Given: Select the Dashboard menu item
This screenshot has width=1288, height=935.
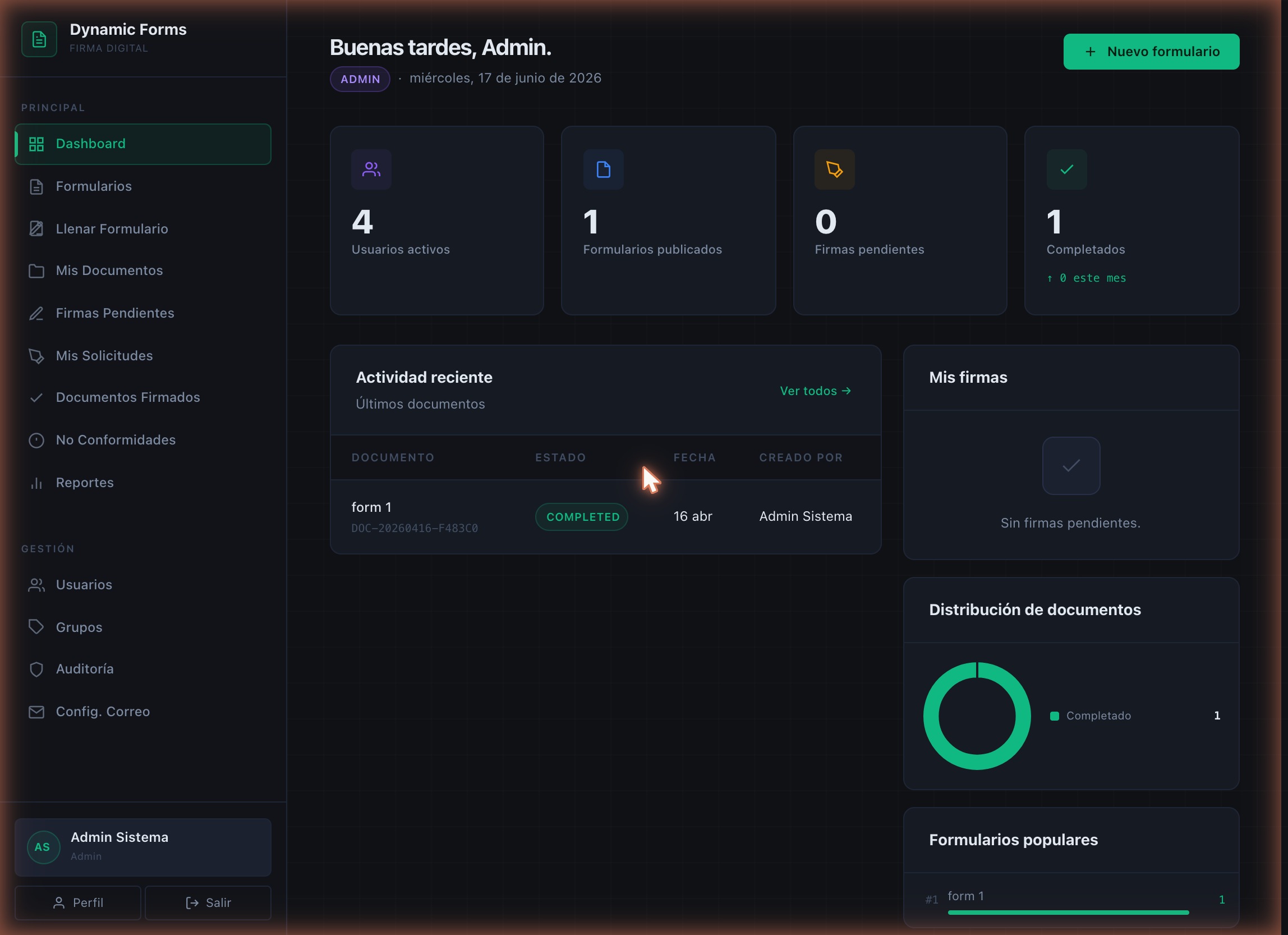Looking at the screenshot, I should [x=142, y=144].
